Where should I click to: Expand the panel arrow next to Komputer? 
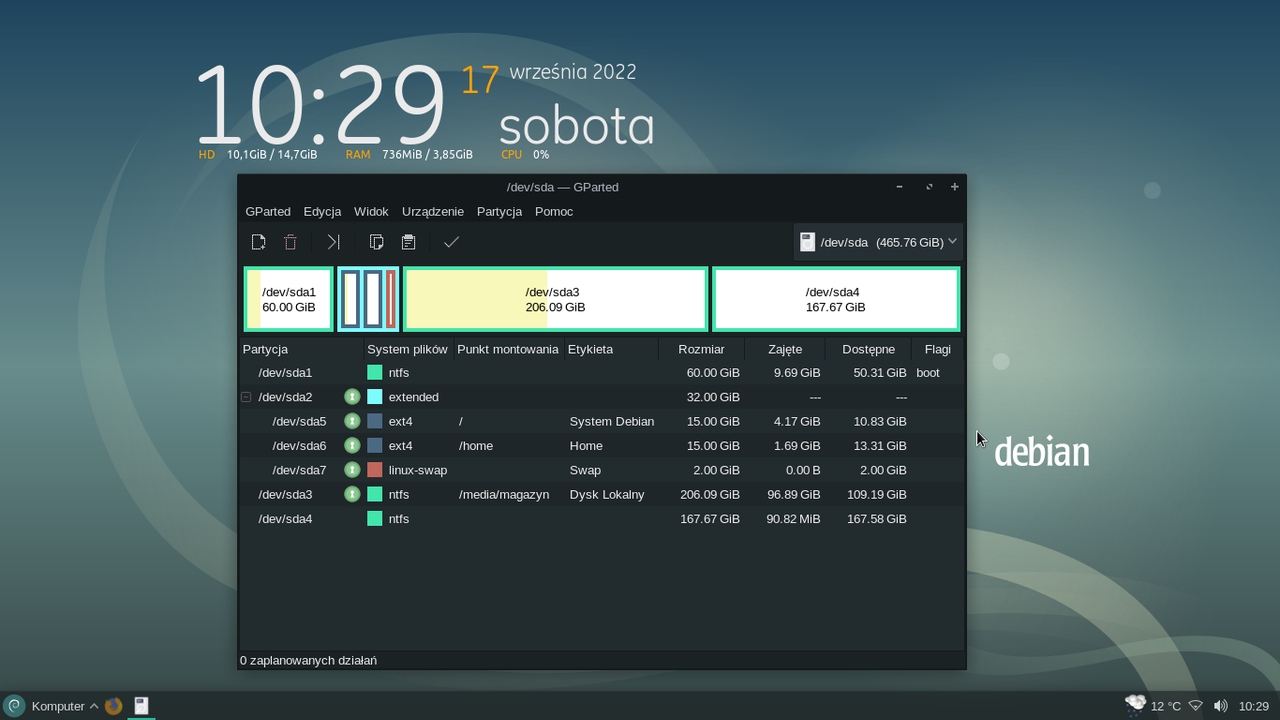click(94, 706)
